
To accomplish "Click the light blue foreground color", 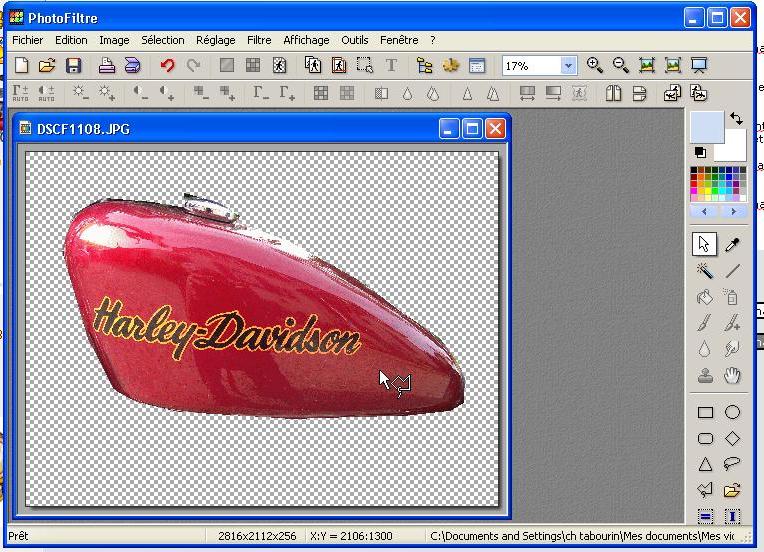I will click(707, 127).
